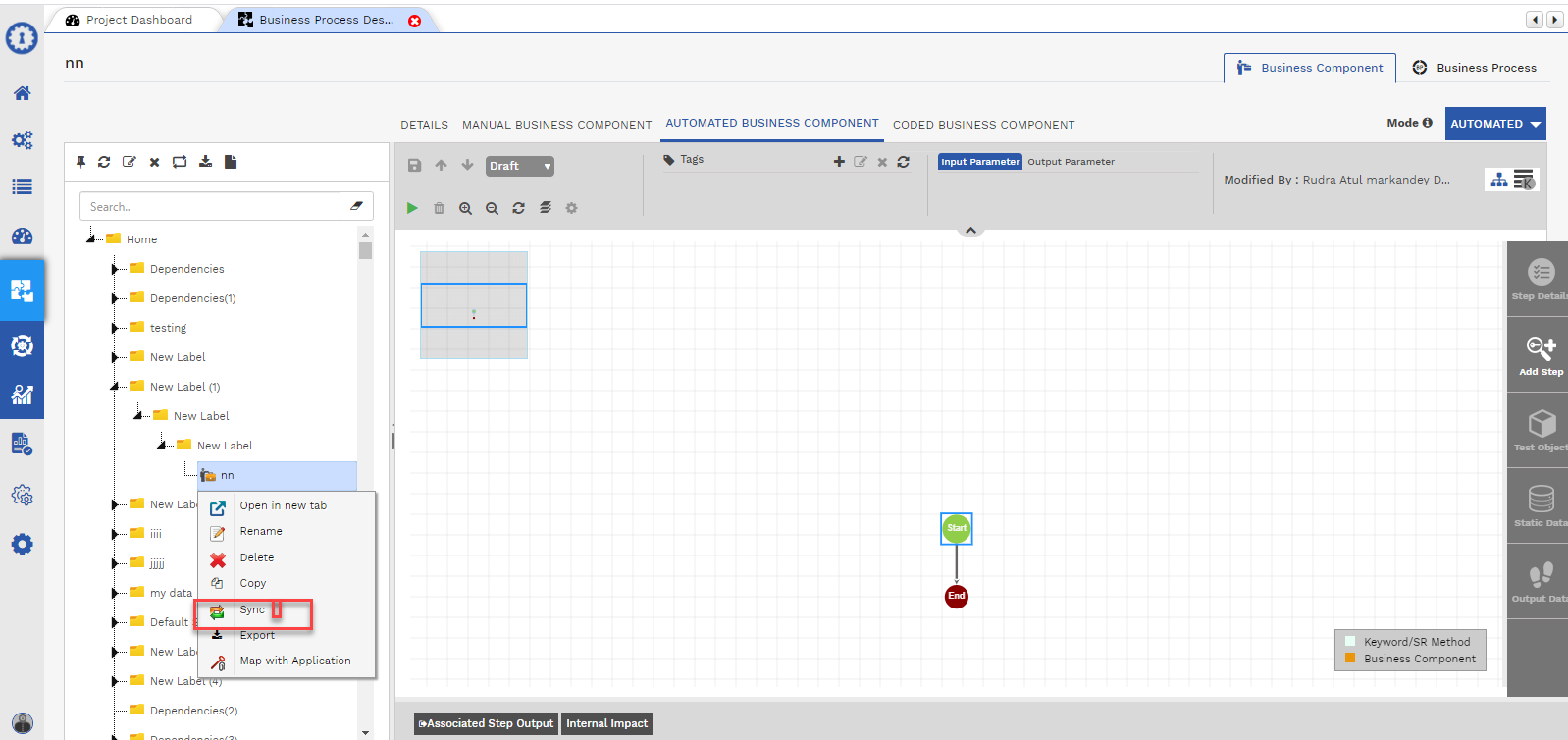Image resolution: width=1568 pixels, height=740 pixels.
Task: Click the hierarchy diagram icon
Action: (x=1498, y=180)
